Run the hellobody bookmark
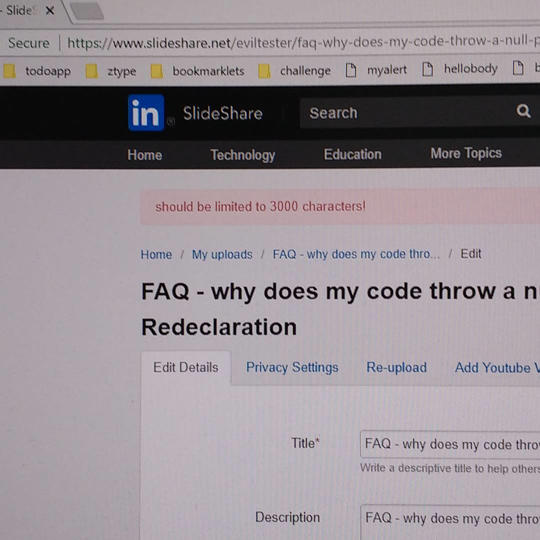 [460, 69]
